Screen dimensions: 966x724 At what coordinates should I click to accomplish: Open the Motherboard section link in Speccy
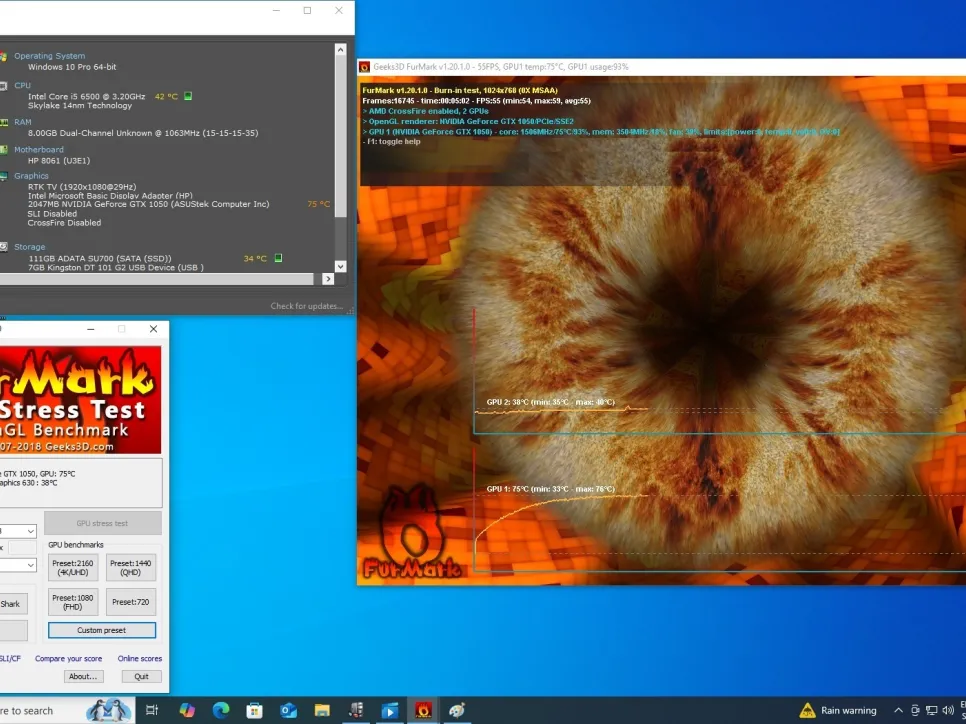coord(39,149)
